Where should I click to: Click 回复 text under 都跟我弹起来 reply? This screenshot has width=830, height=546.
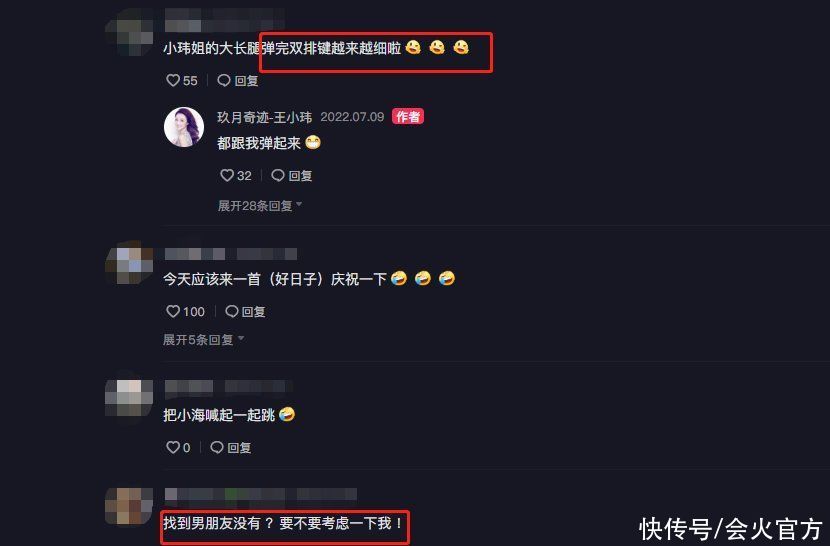300,175
